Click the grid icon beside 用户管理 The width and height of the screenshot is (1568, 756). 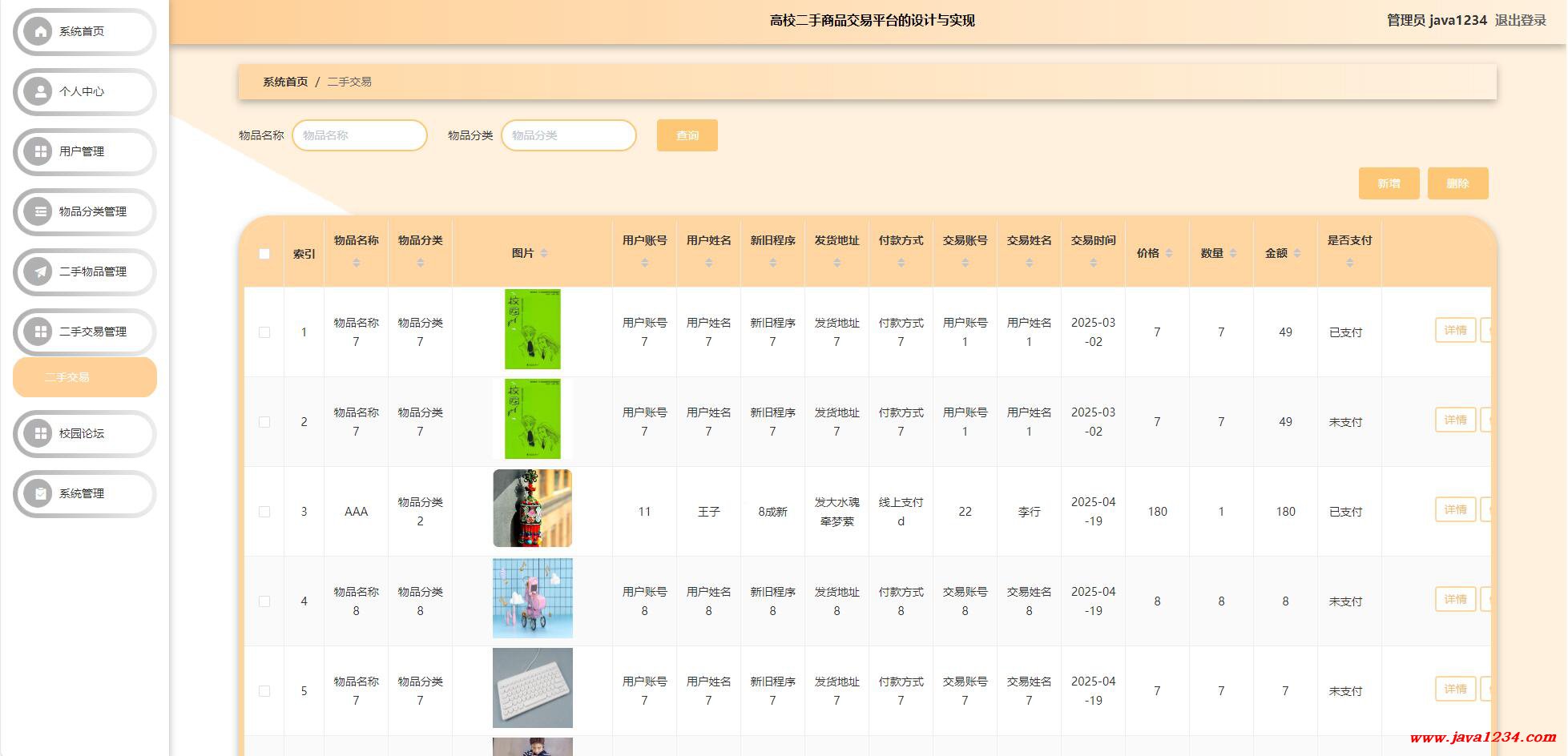click(x=38, y=151)
